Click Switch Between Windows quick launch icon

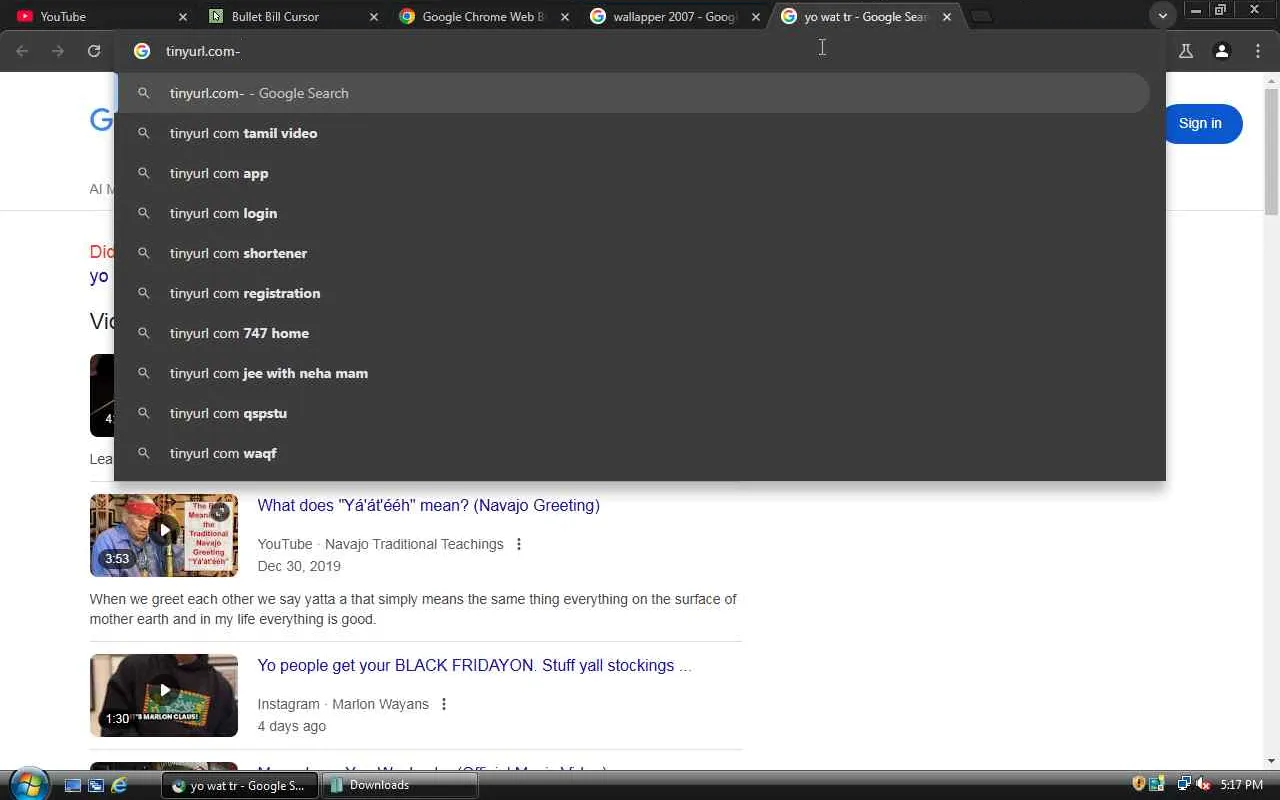coord(96,785)
